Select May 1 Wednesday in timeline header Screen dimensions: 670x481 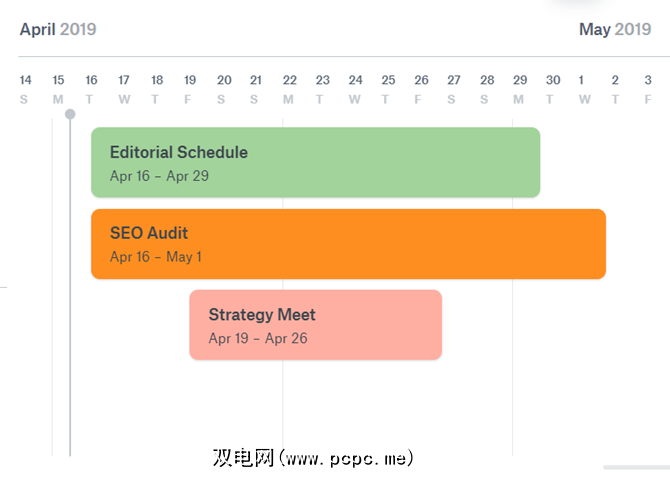[585, 88]
